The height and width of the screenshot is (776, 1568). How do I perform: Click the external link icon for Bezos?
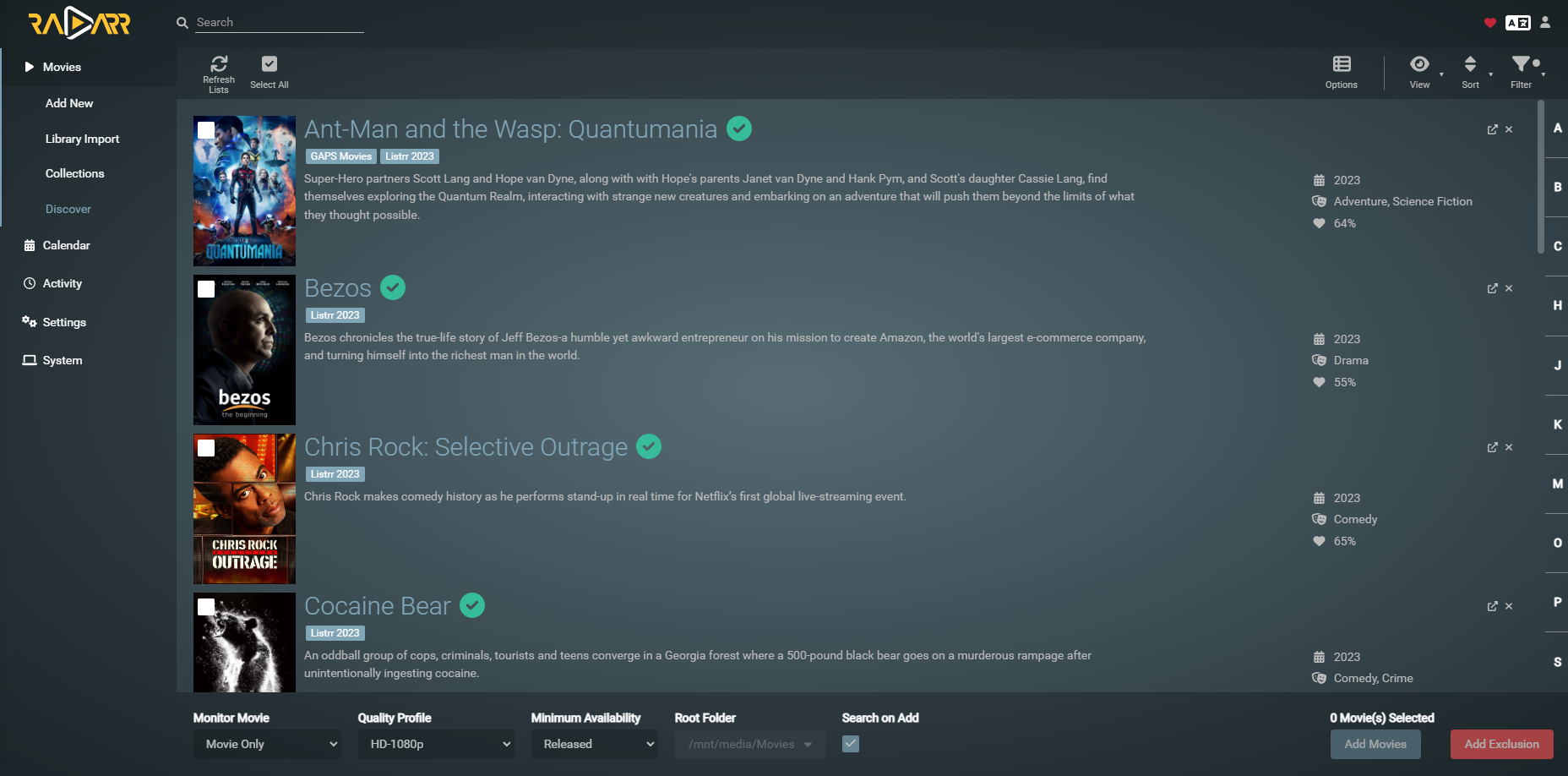click(1493, 288)
